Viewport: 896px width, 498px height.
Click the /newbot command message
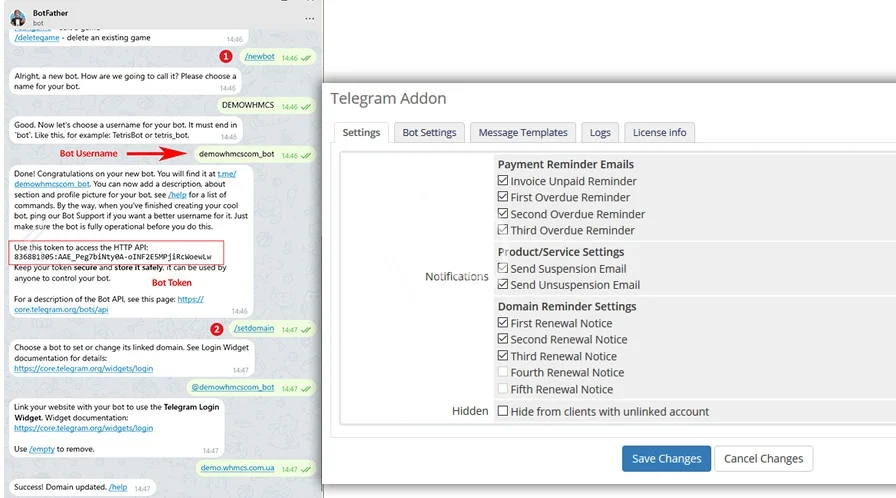(x=260, y=57)
